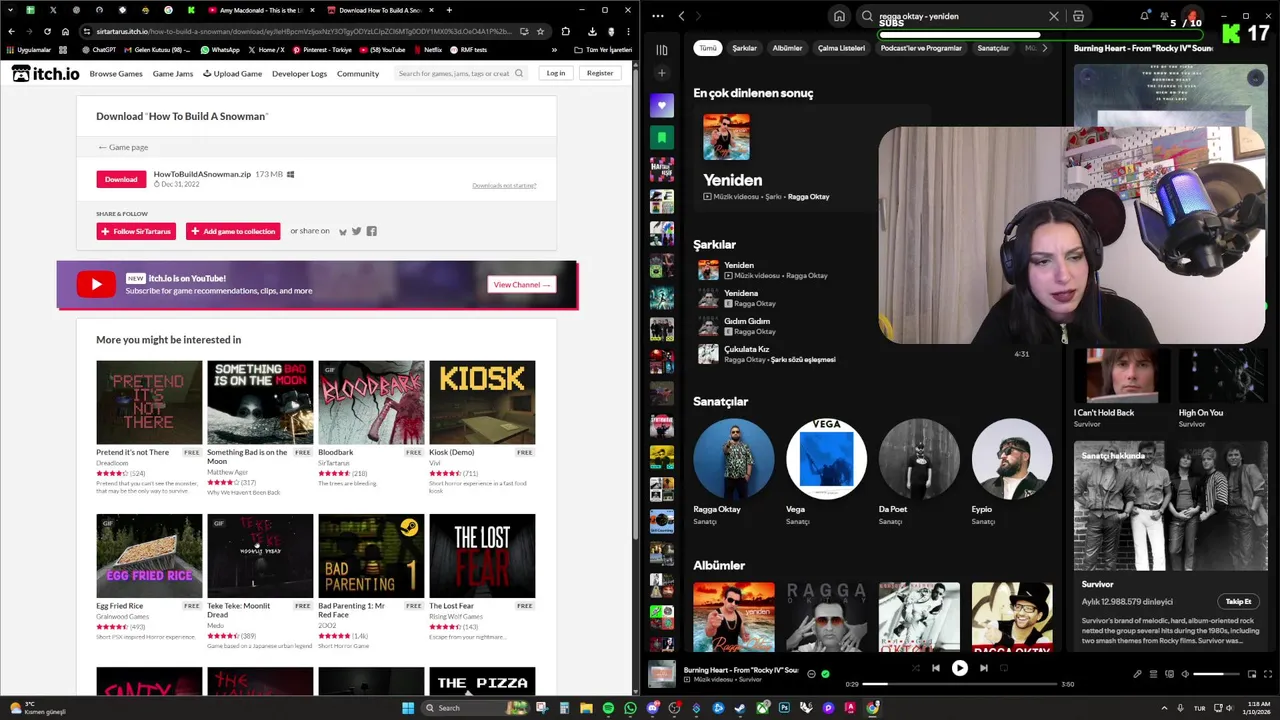
Task: Open the Bloodbark game thumbnail
Action: [x=371, y=402]
